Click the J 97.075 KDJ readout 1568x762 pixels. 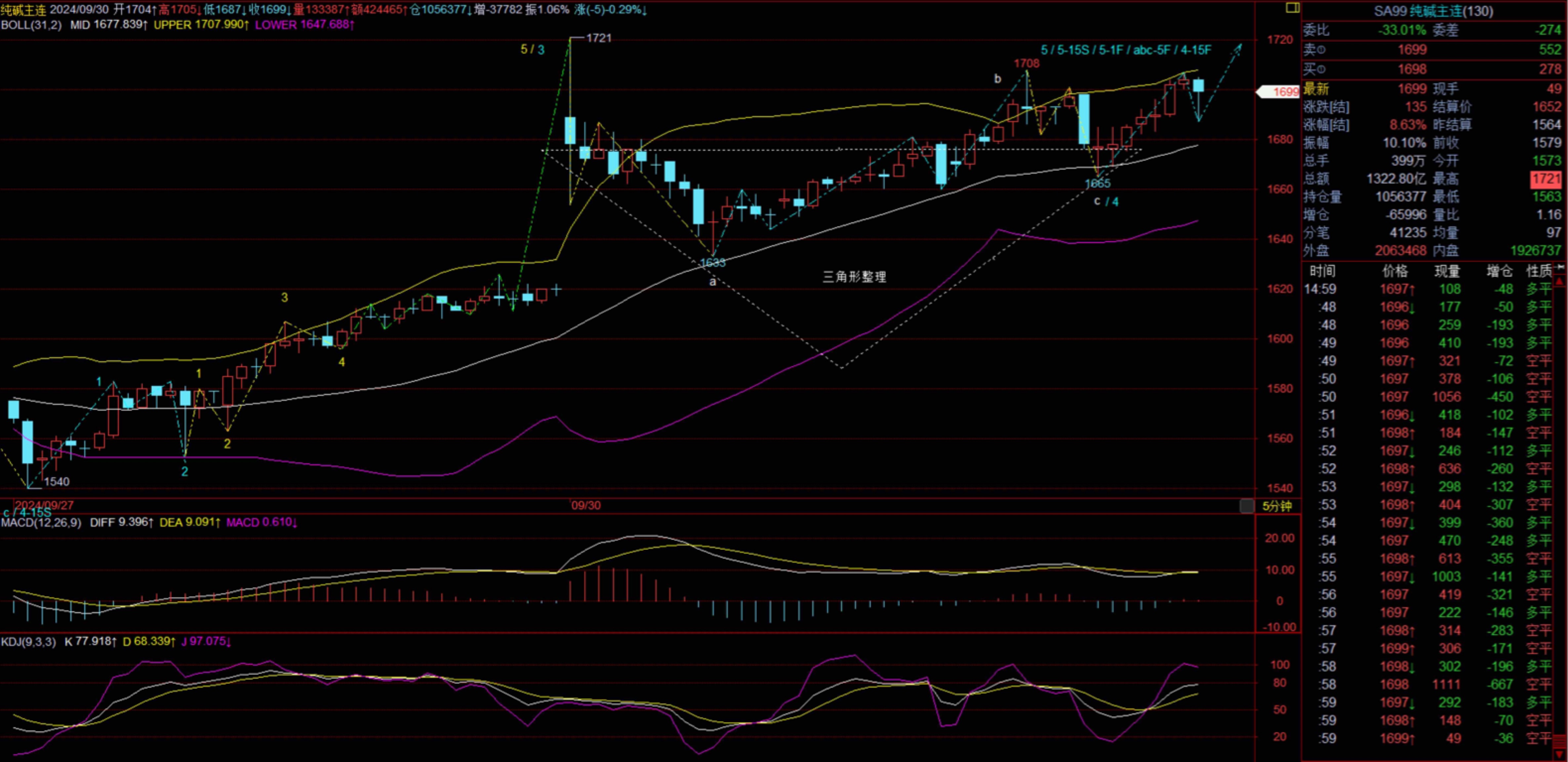(206, 641)
